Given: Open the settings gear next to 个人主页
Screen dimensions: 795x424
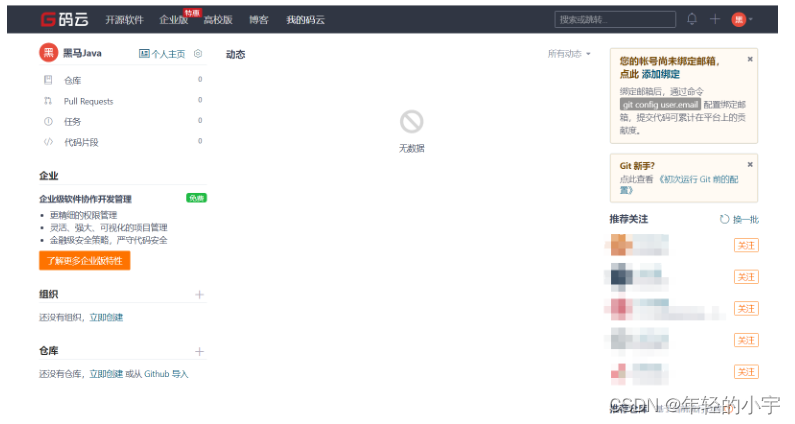Looking at the screenshot, I should click(x=198, y=53).
